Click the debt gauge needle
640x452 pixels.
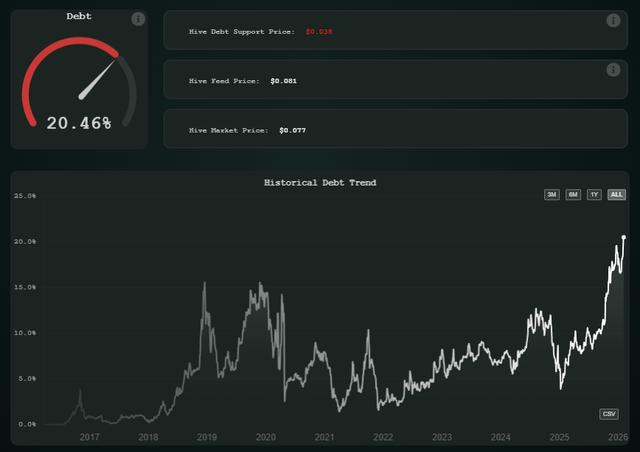pyautogui.click(x=97, y=81)
